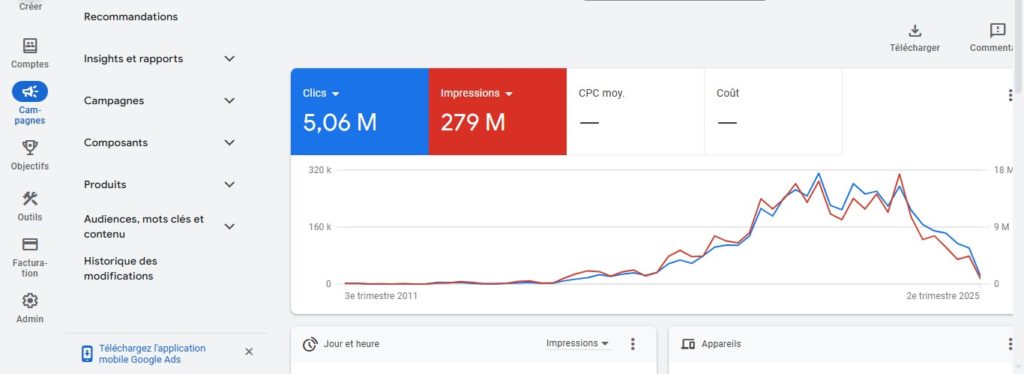Open the chart card three-dot menu
Viewport: 1024px width, 374px height.
(1010, 95)
